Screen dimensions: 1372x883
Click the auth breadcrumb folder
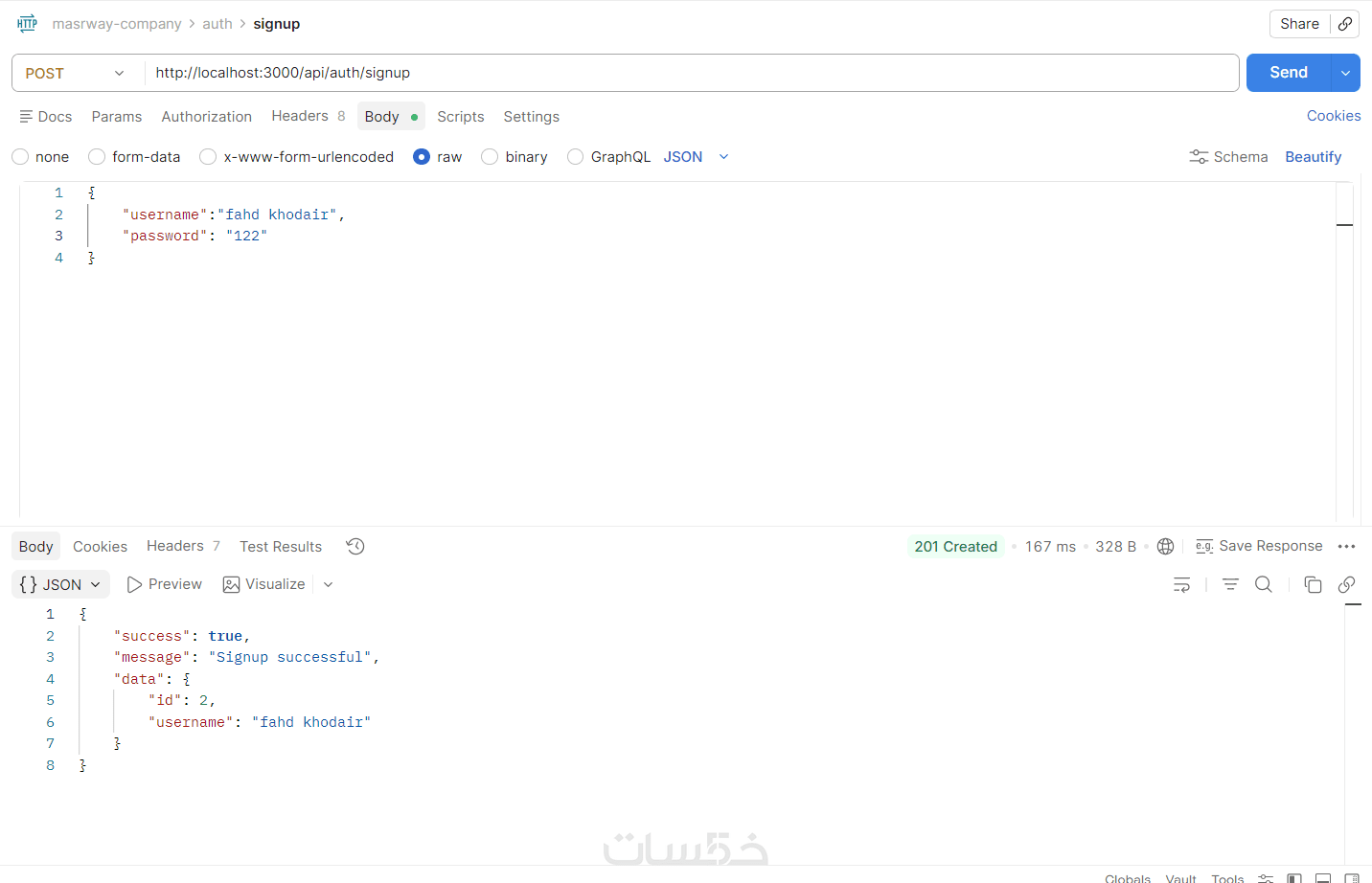(217, 24)
